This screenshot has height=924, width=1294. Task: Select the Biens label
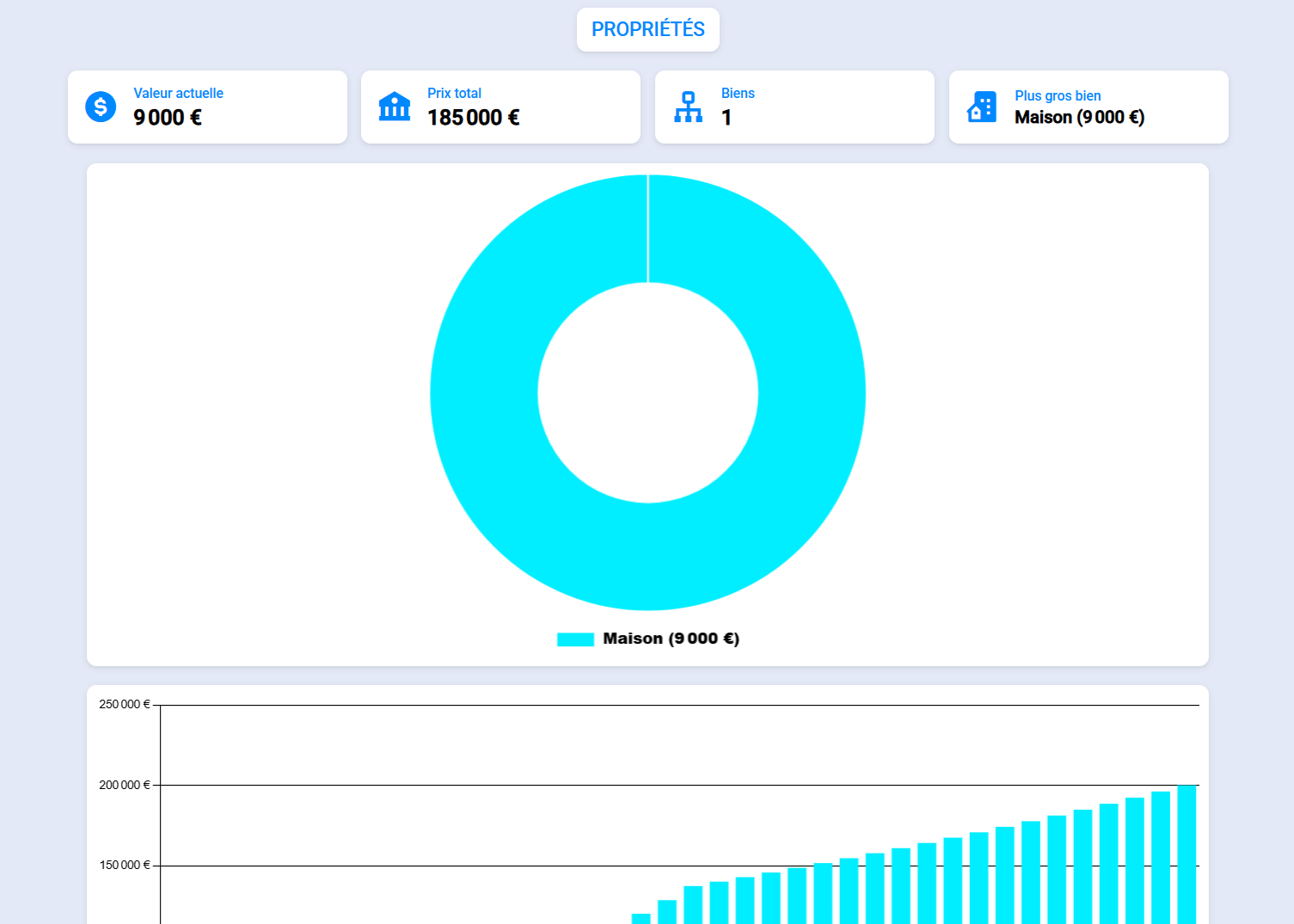[x=738, y=93]
